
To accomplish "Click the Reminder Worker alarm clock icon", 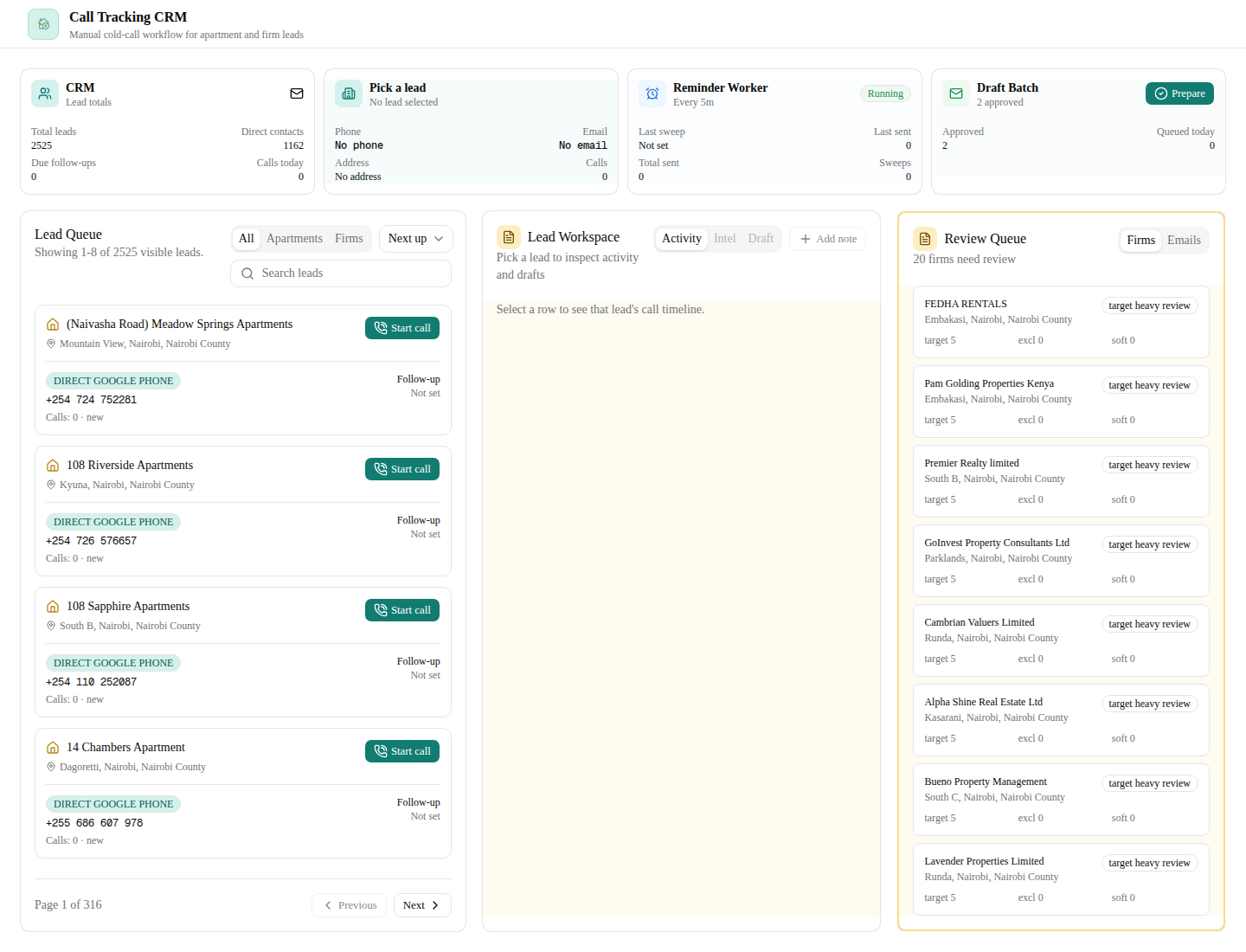I will [652, 93].
